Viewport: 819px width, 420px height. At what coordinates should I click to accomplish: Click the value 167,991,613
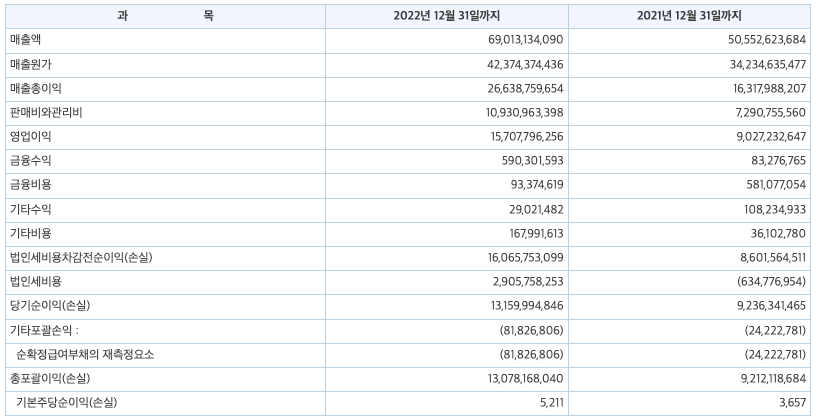tap(536, 233)
